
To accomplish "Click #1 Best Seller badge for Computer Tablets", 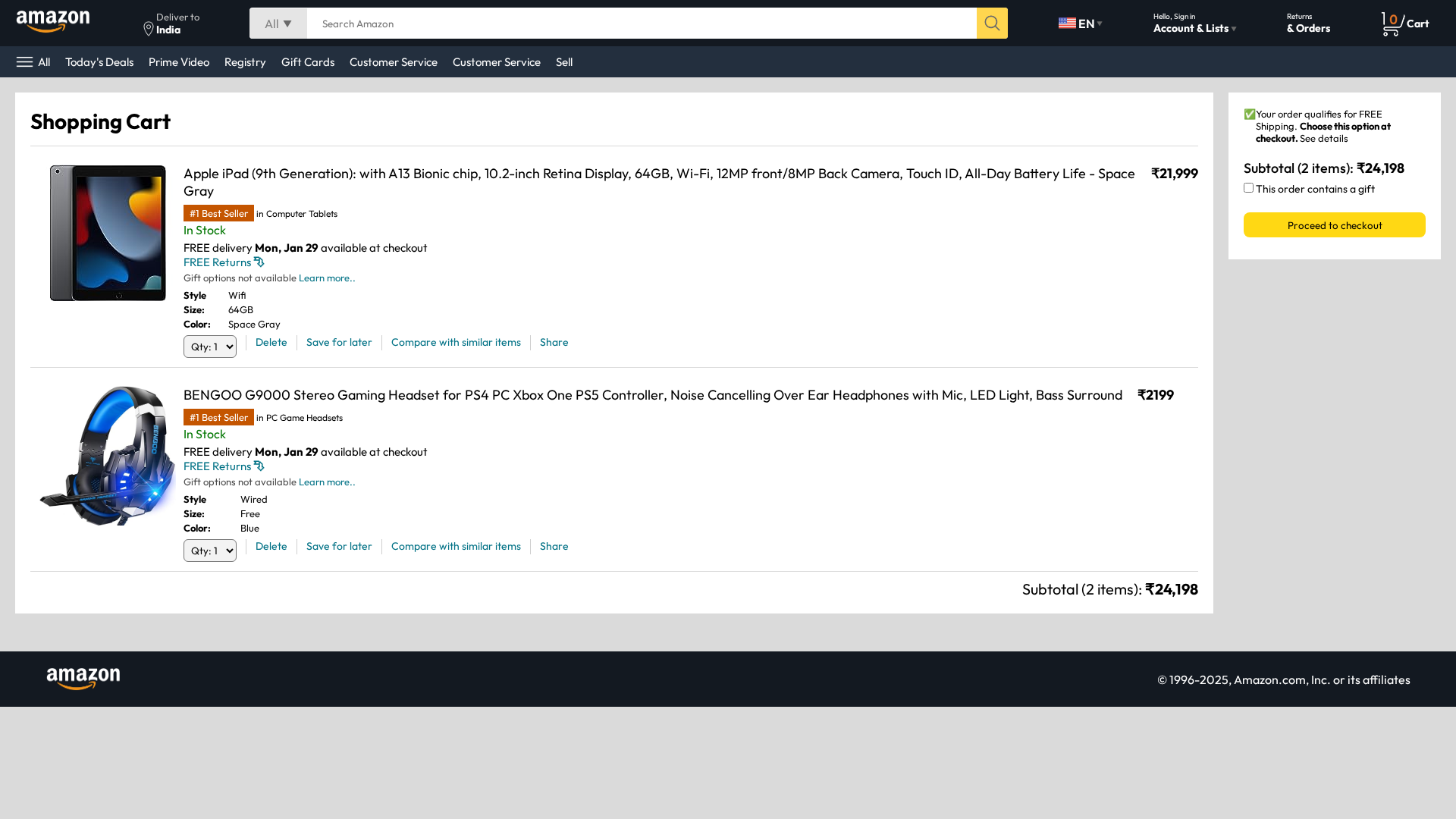I will (x=218, y=214).
